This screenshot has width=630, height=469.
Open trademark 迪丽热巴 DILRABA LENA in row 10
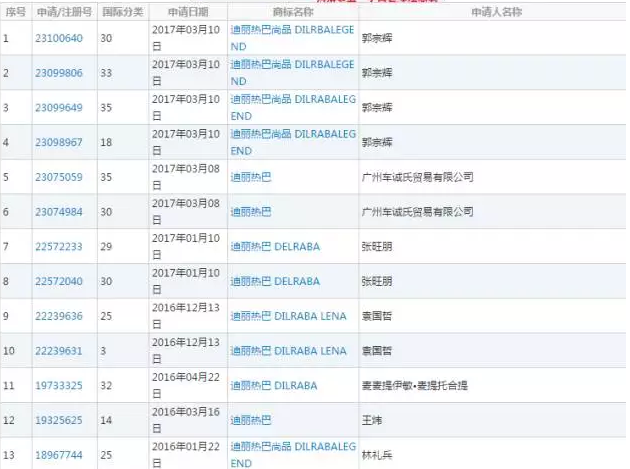click(x=288, y=351)
